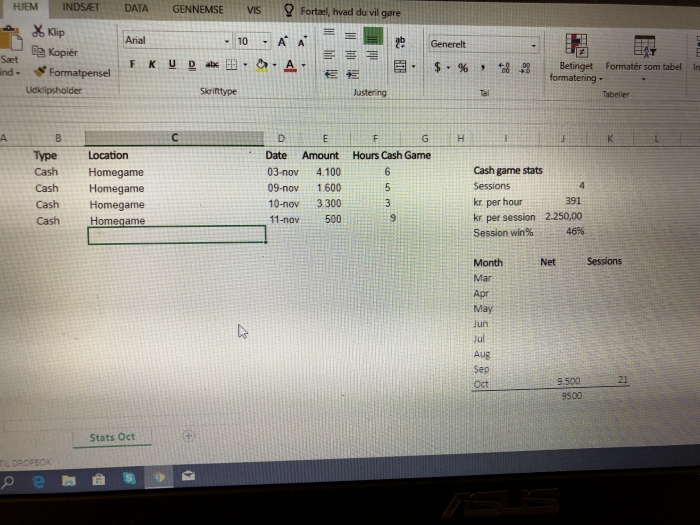700x525 pixels.
Task: Add a new sheet with plus button
Action: (x=188, y=436)
